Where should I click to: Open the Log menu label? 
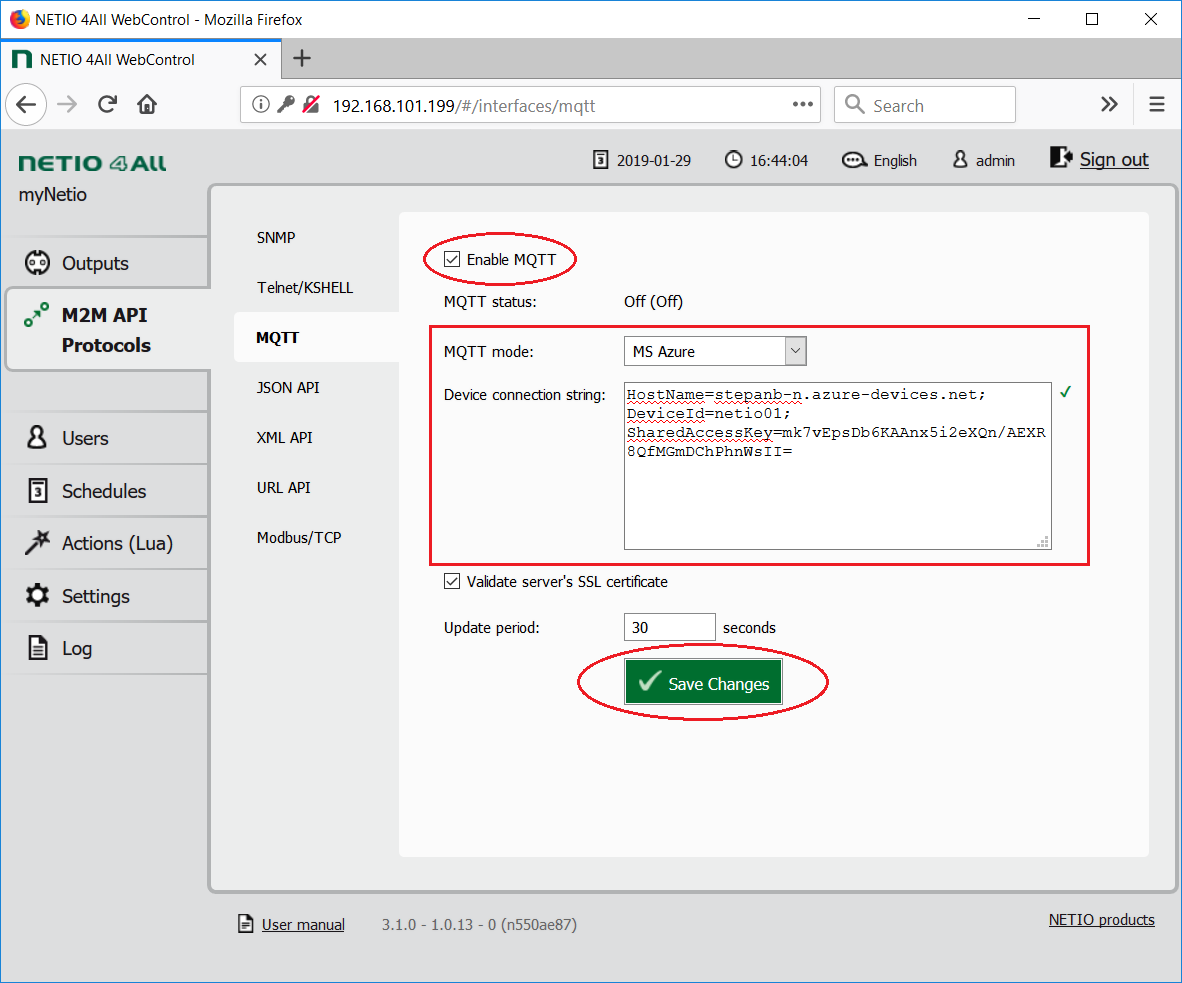coord(77,648)
